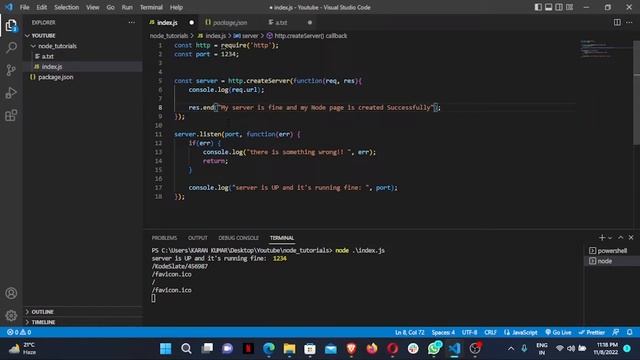Open index.js in the explorer tree
The image size is (640, 360).
(82, 67)
